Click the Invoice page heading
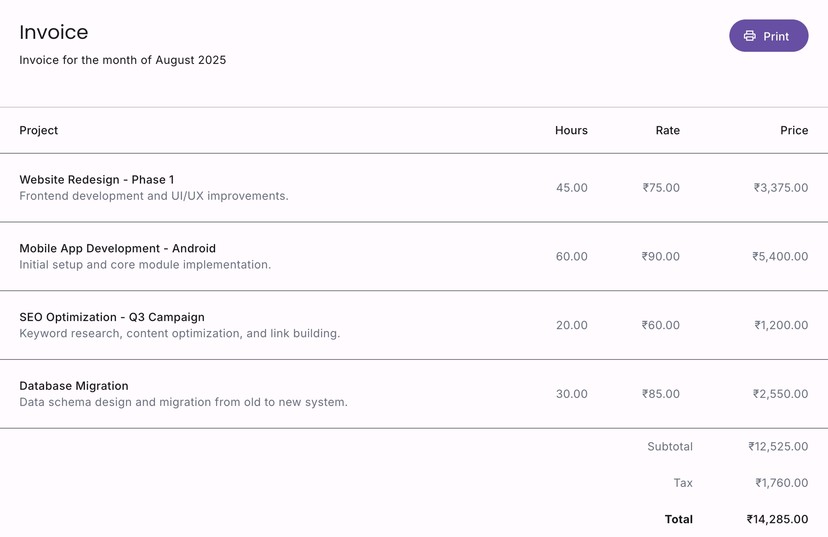Viewport: 828px width, 537px height. (54, 32)
